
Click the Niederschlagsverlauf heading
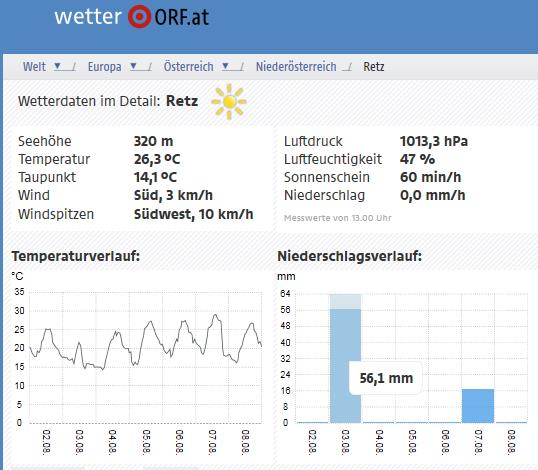pyautogui.click(x=349, y=256)
